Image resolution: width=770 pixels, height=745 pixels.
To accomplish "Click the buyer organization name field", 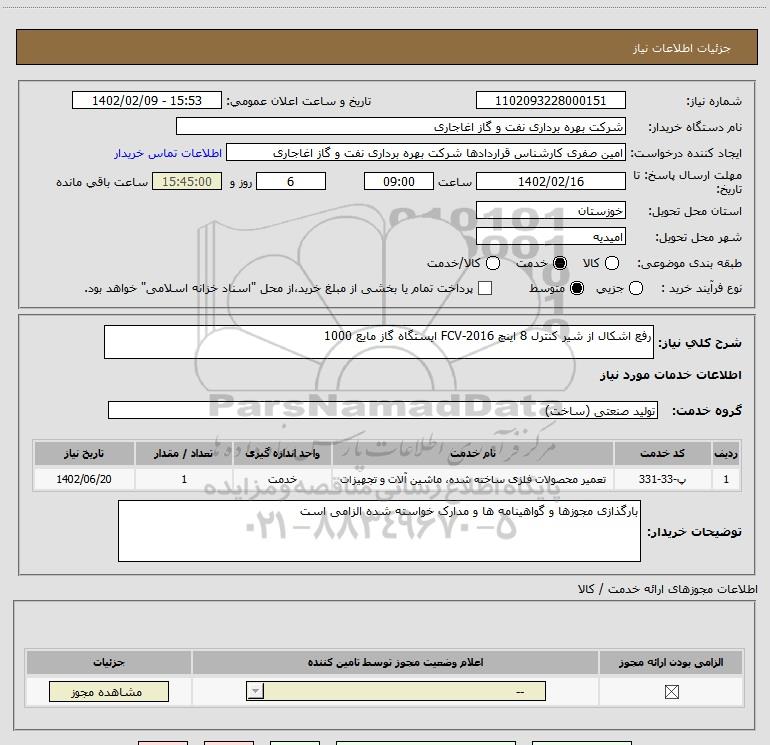I will 401,126.
